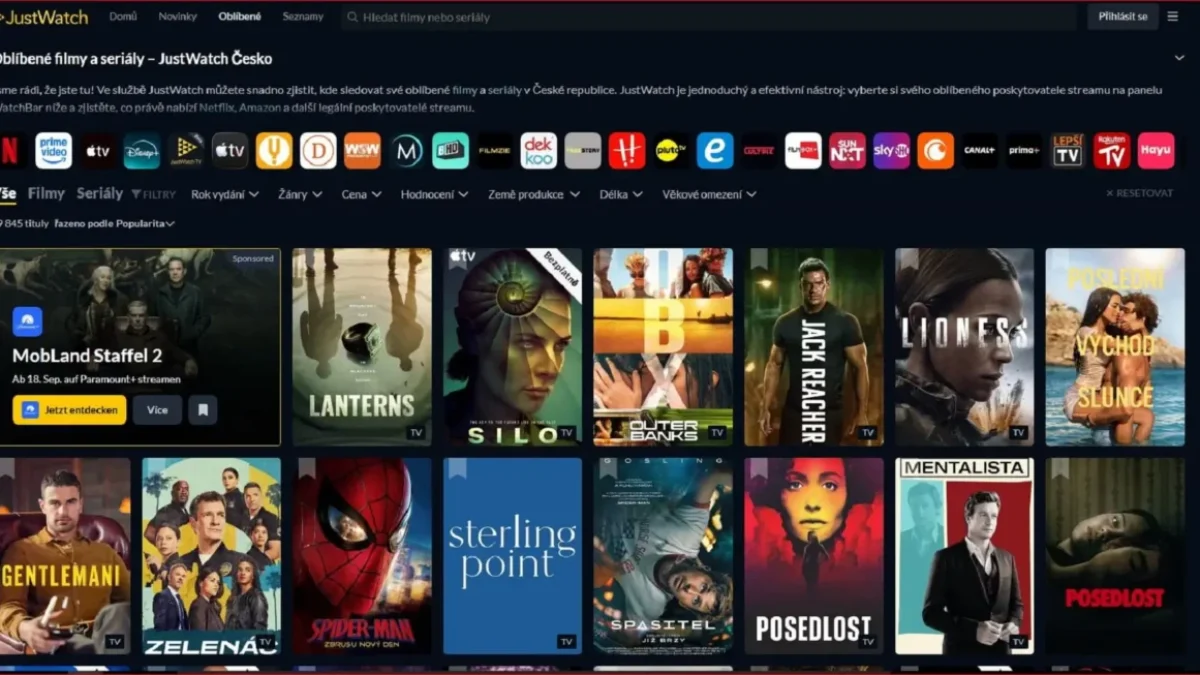Collapse the page description chevron
The width and height of the screenshot is (1200, 675).
pos(1179,59)
